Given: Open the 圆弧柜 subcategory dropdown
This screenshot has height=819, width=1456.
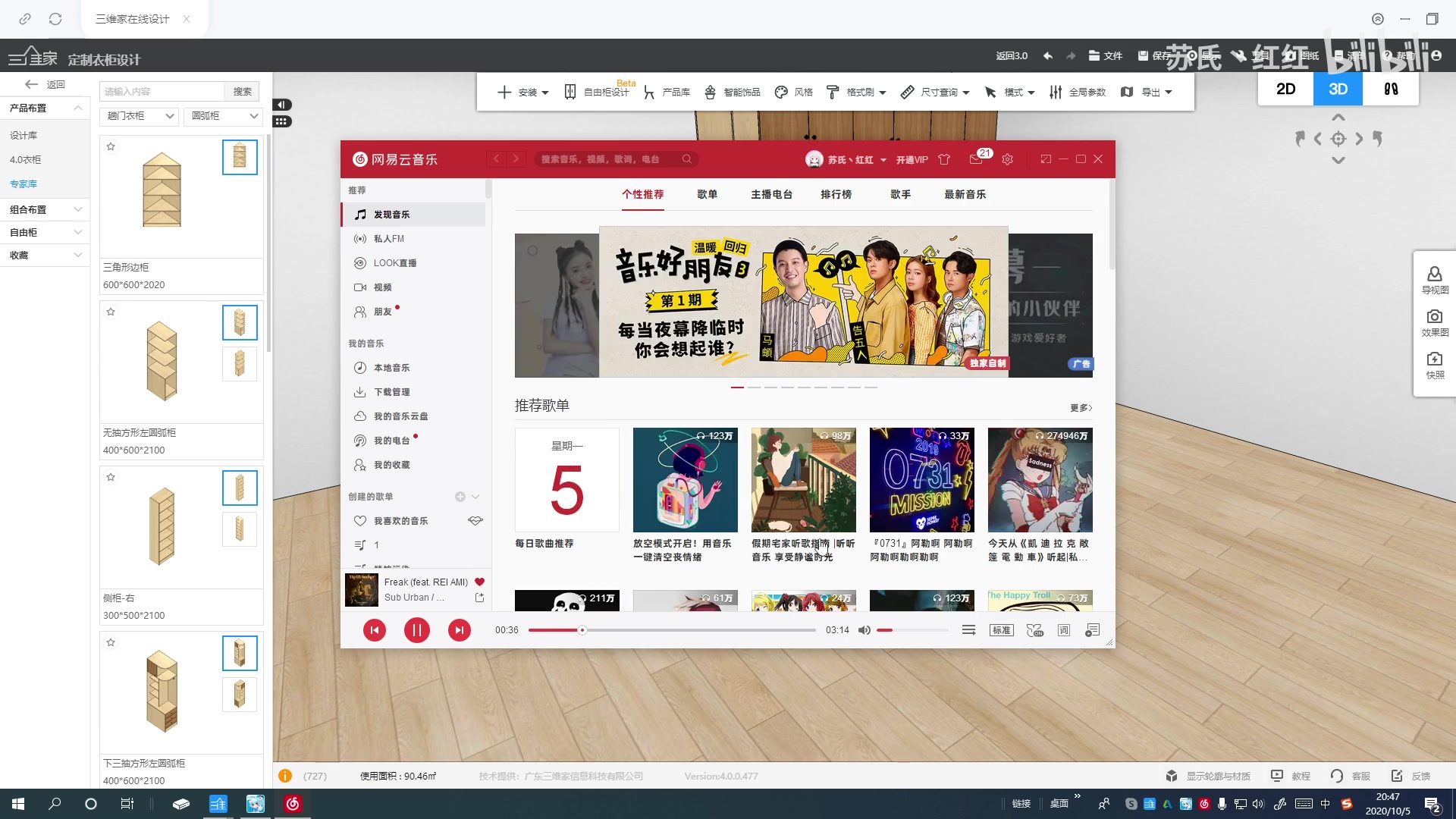Looking at the screenshot, I should [223, 116].
